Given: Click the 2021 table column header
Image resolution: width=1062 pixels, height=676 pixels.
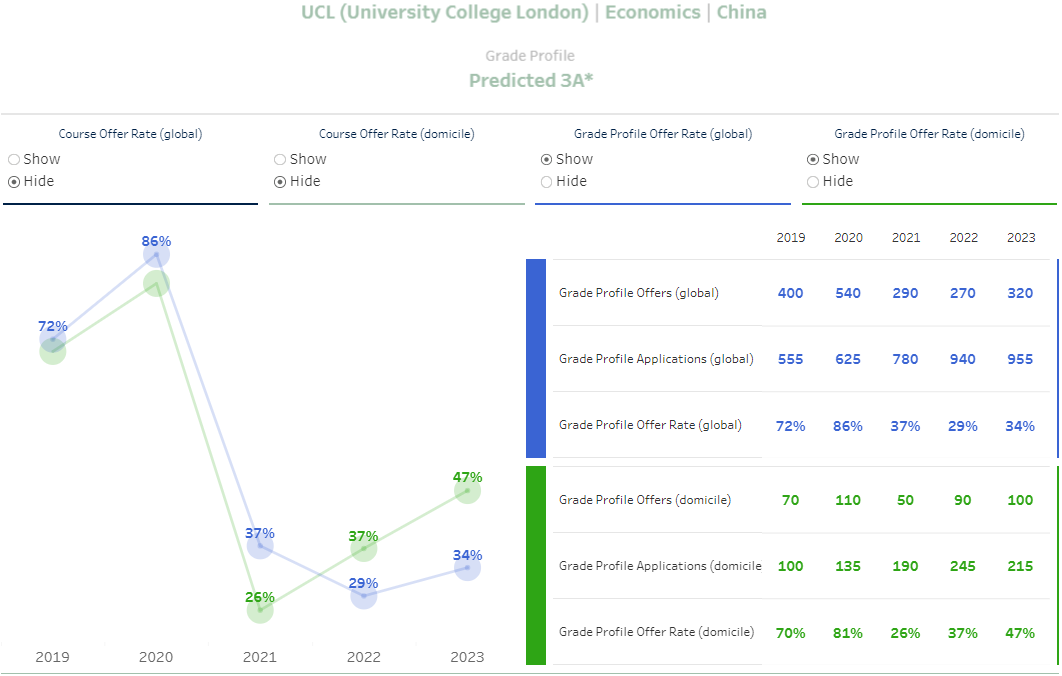Looking at the screenshot, I should tap(906, 238).
